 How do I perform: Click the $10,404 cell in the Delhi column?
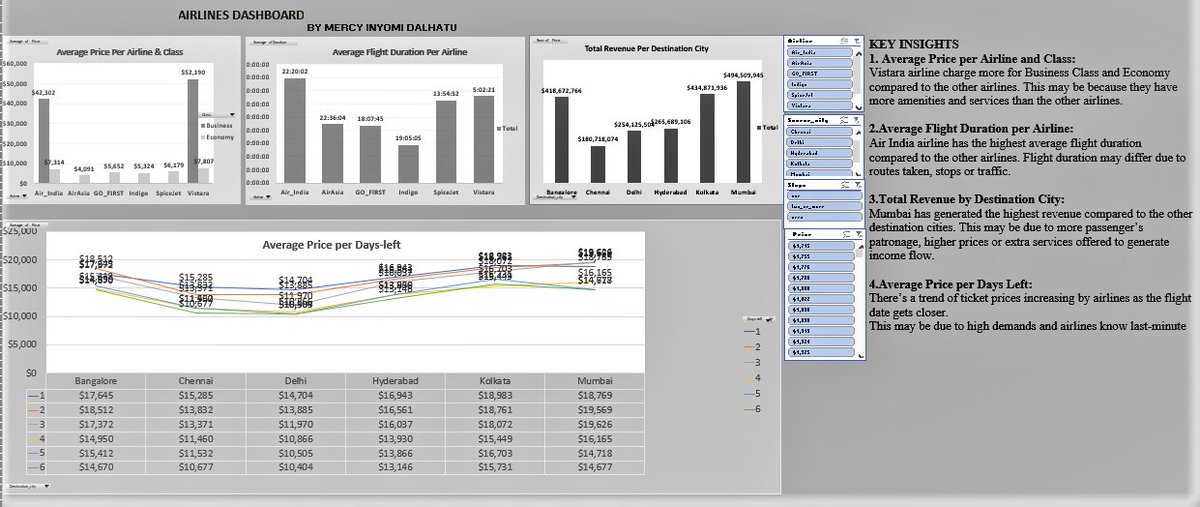[x=296, y=467]
